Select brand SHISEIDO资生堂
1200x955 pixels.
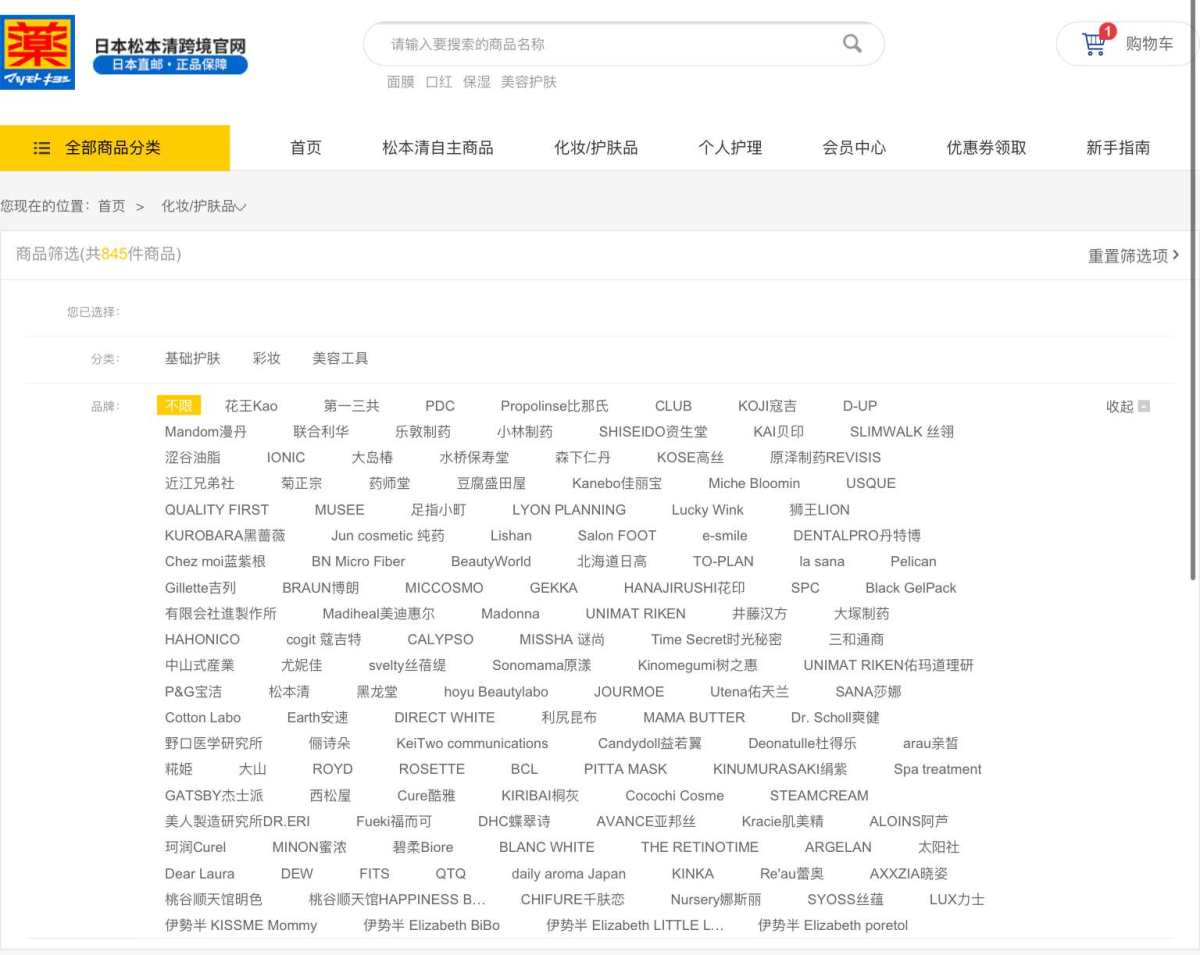[x=653, y=432]
